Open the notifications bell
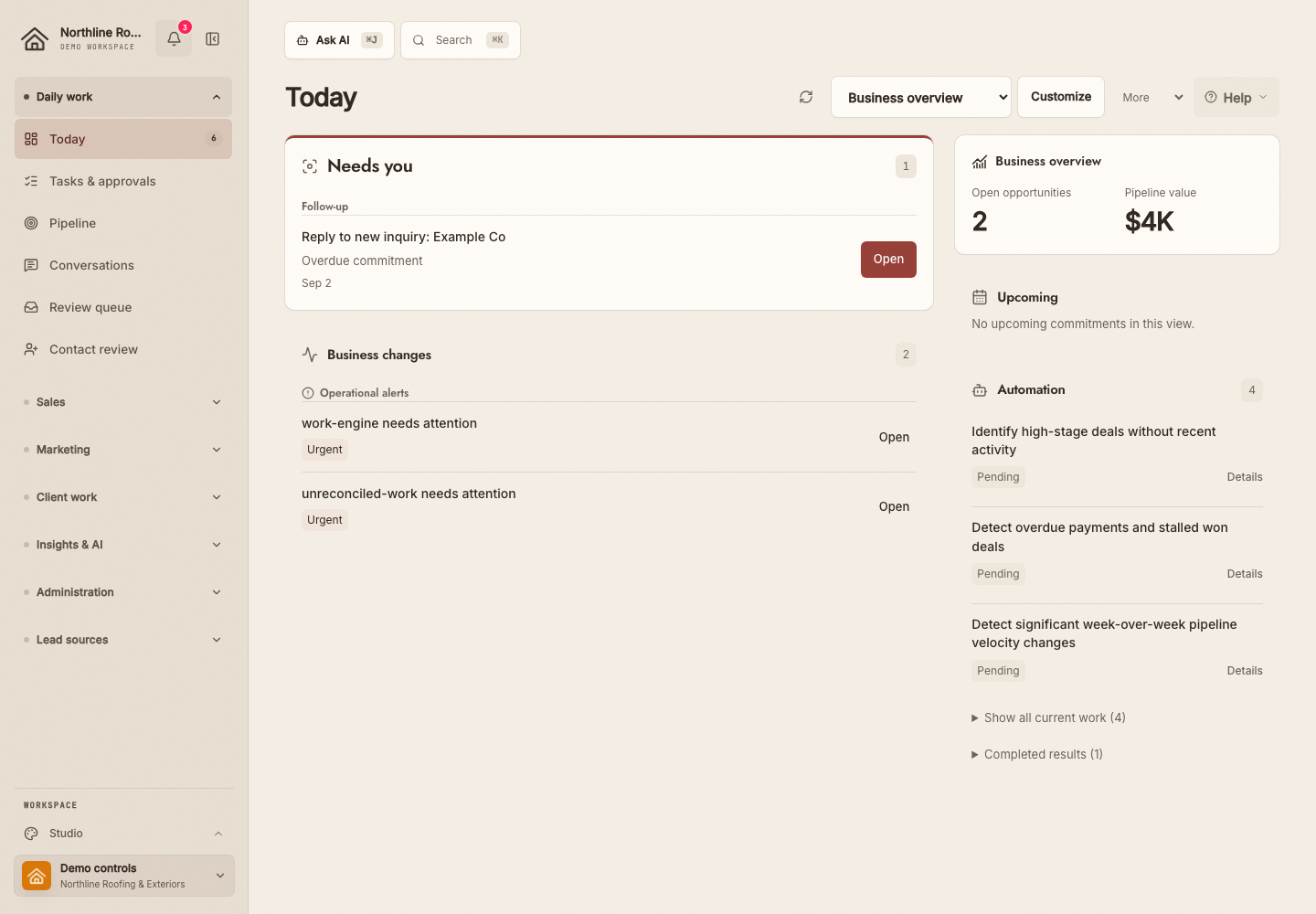Viewport: 1316px width, 914px height. click(x=174, y=38)
